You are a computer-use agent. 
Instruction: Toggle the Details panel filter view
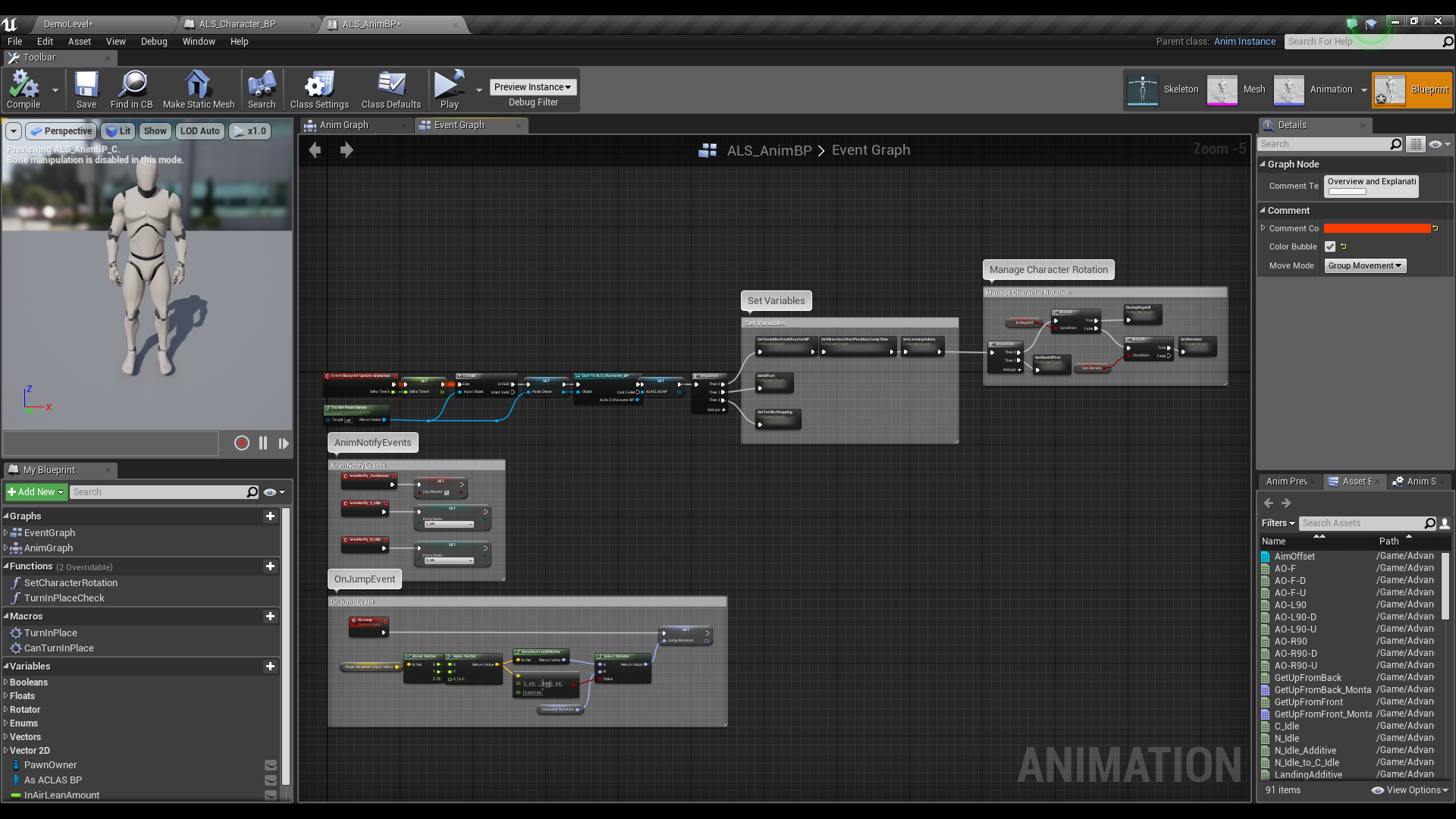(x=1416, y=143)
